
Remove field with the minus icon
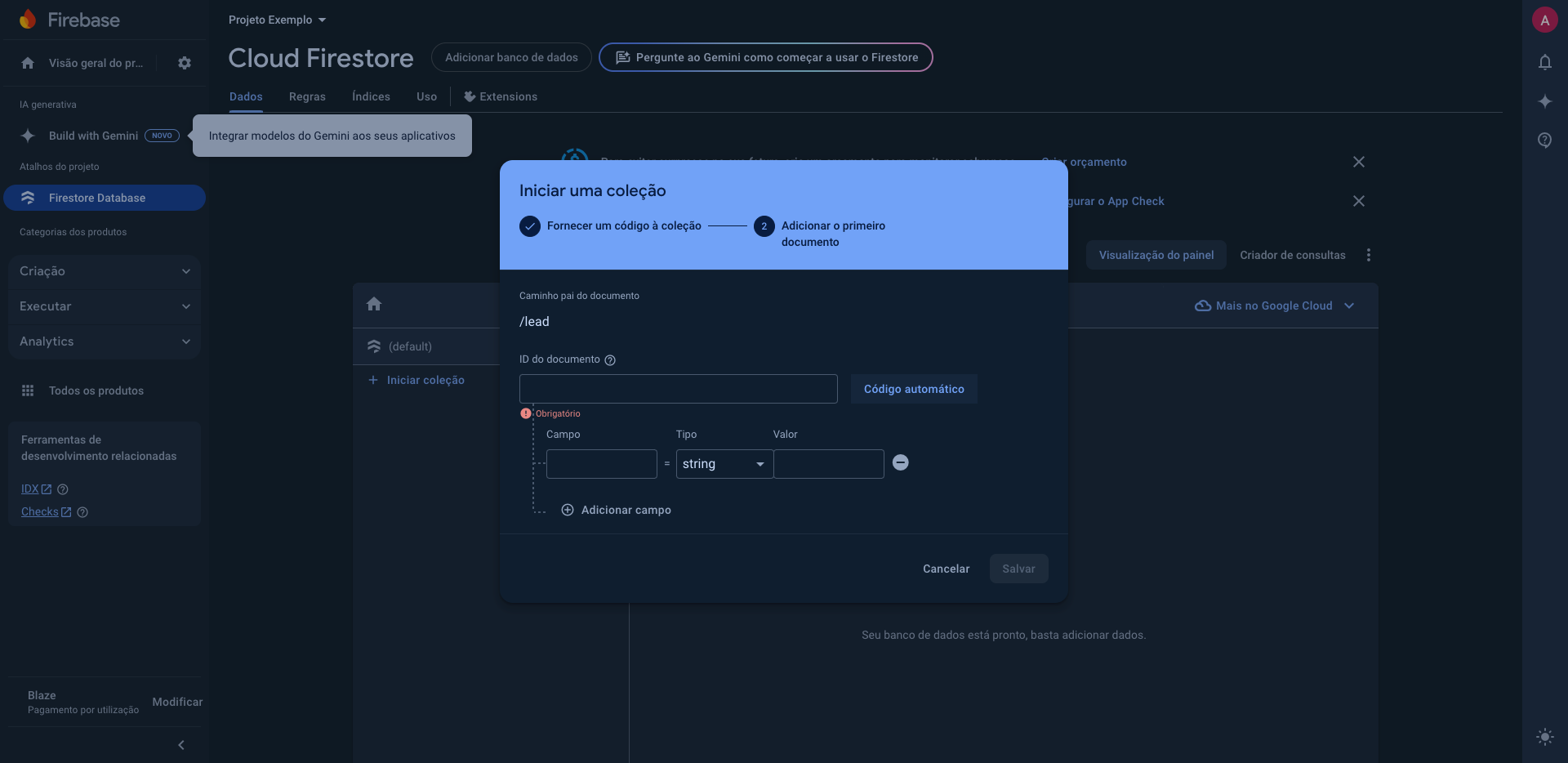pyautogui.click(x=901, y=462)
